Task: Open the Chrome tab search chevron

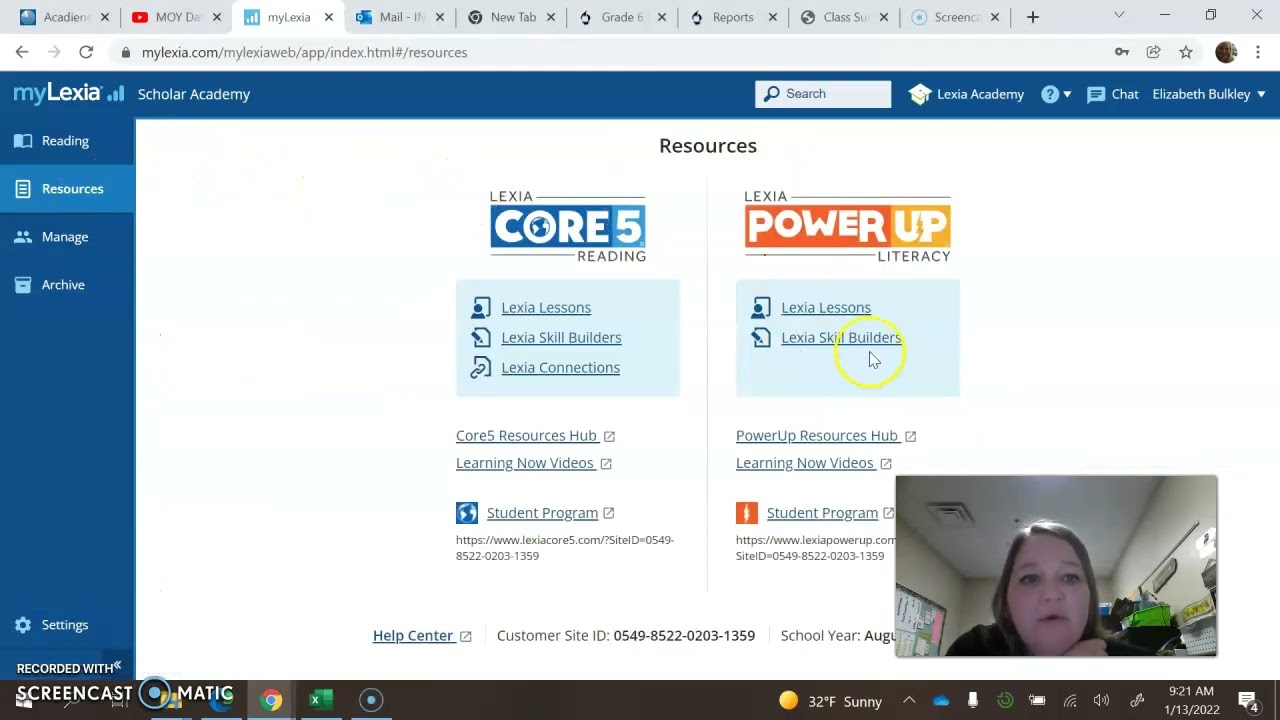Action: coord(1119,16)
